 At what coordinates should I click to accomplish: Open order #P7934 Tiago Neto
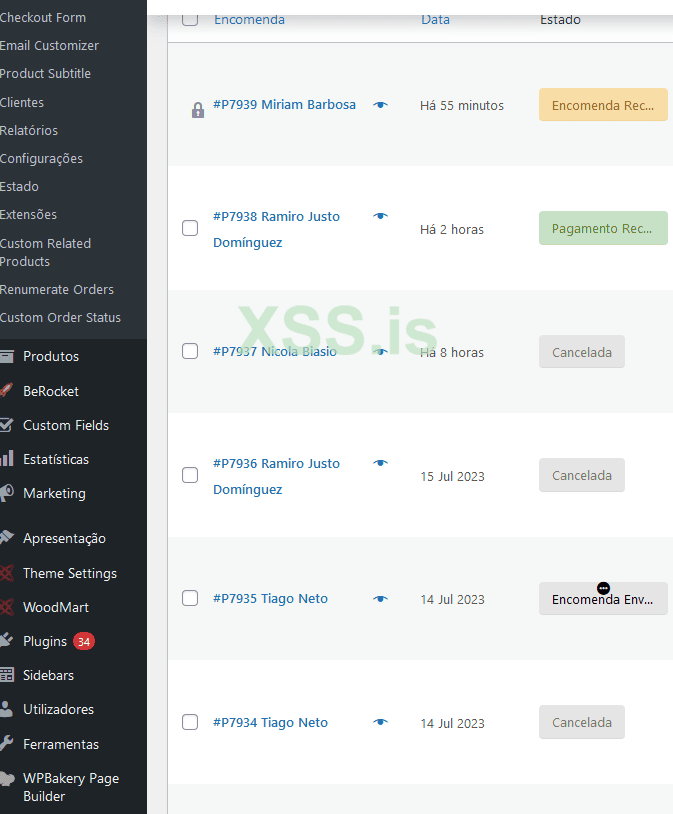click(271, 723)
